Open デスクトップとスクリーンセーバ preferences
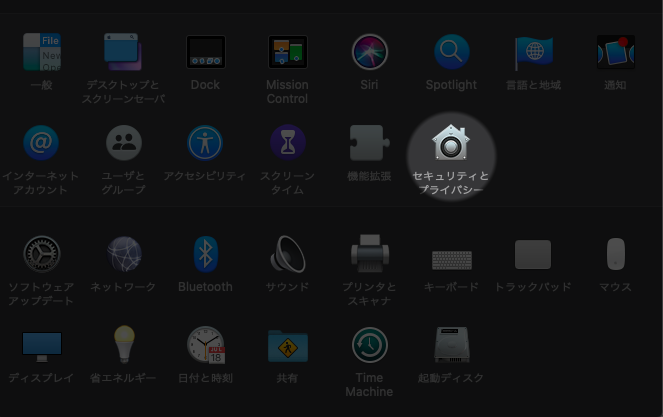Image resolution: width=663 pixels, height=417 pixels. click(x=123, y=52)
